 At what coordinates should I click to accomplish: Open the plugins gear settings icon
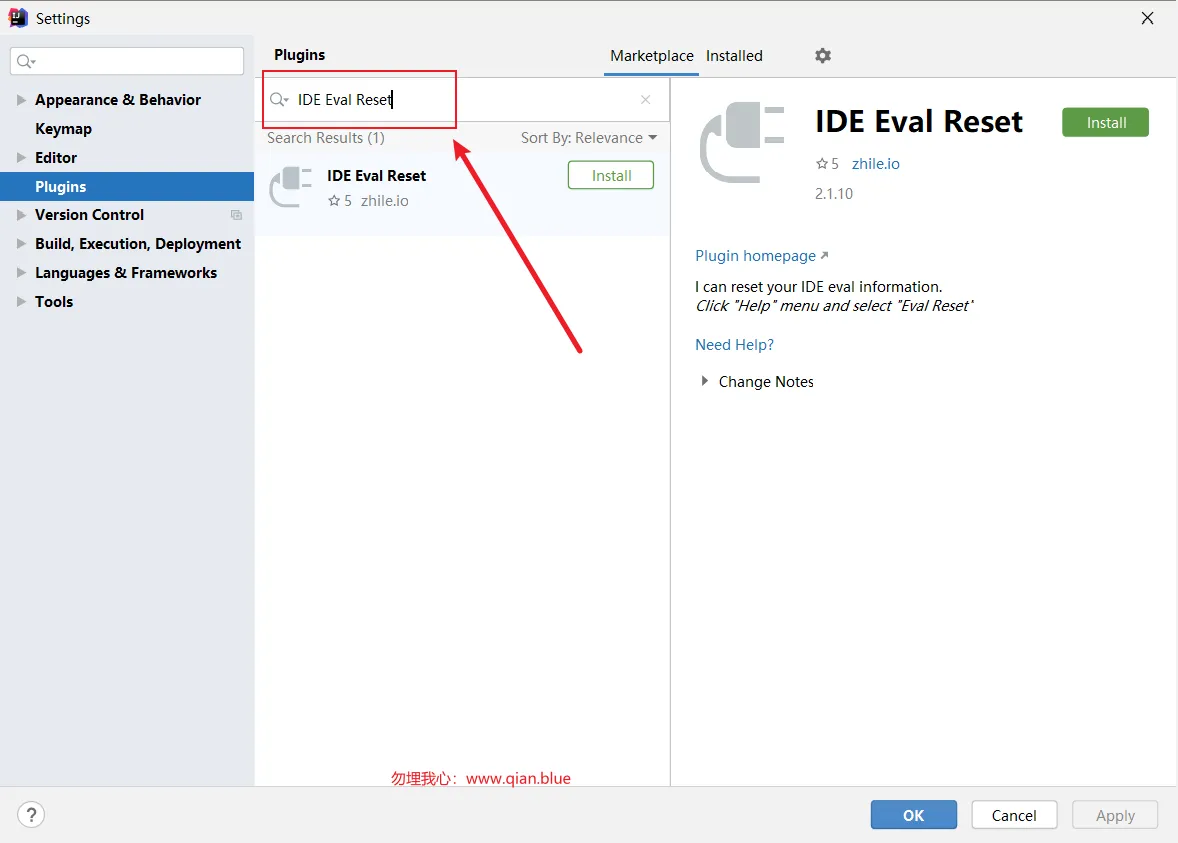point(823,56)
